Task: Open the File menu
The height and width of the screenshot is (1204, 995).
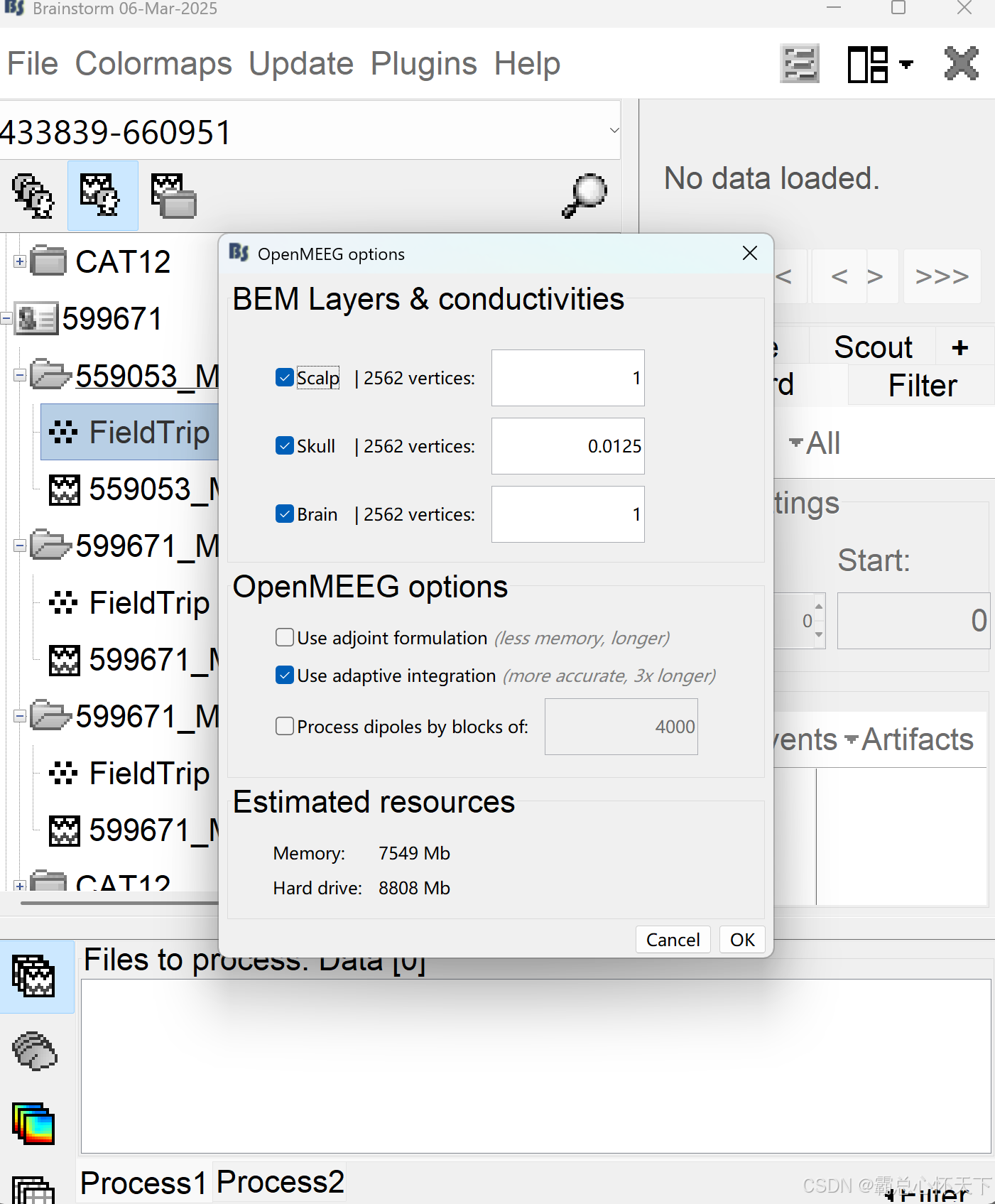Action: click(33, 64)
